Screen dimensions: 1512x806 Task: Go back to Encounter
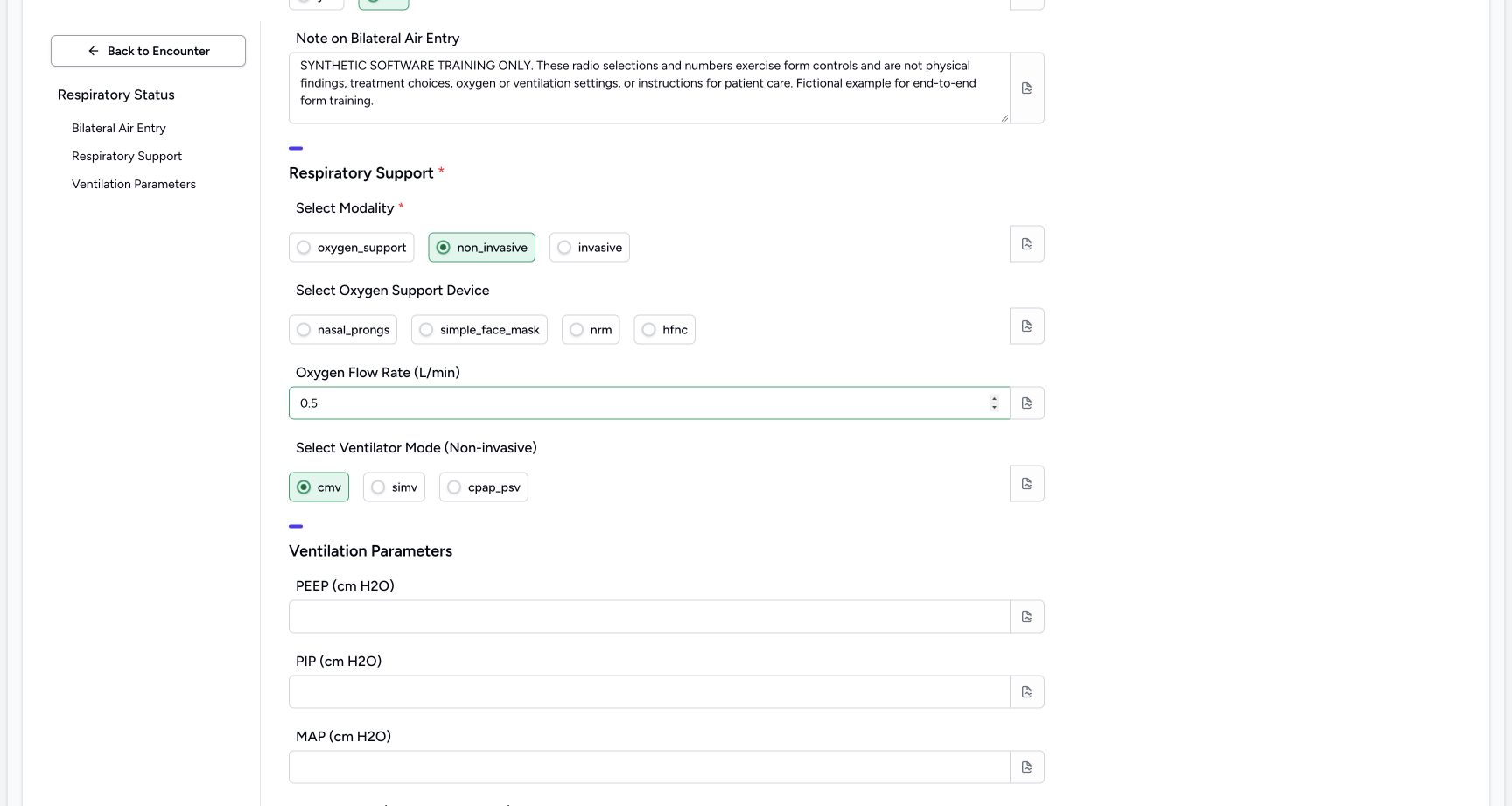click(148, 51)
